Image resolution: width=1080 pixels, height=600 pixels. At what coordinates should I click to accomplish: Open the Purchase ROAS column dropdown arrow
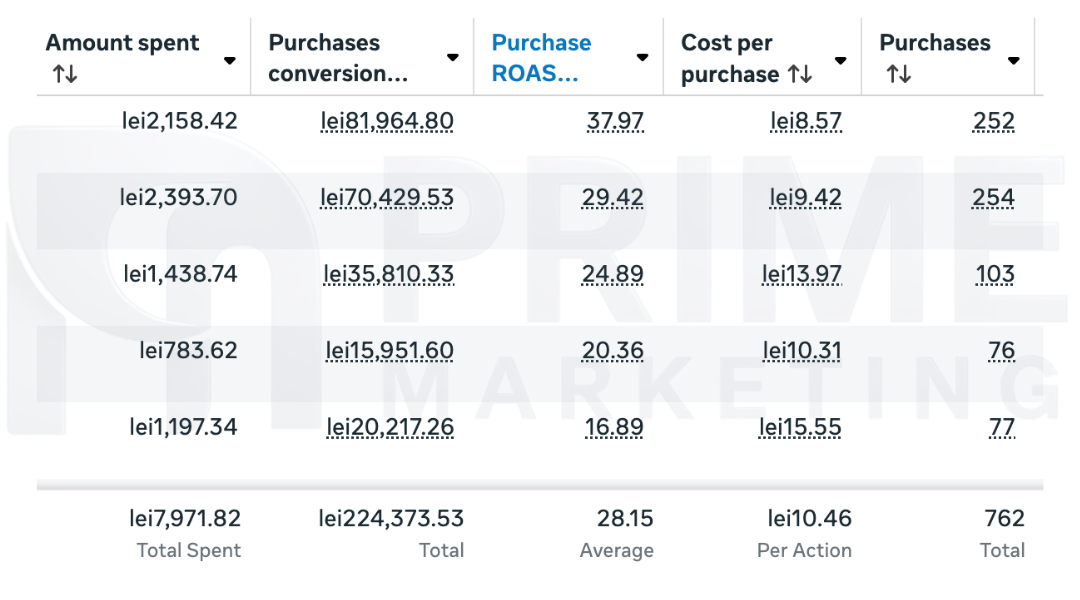point(642,58)
